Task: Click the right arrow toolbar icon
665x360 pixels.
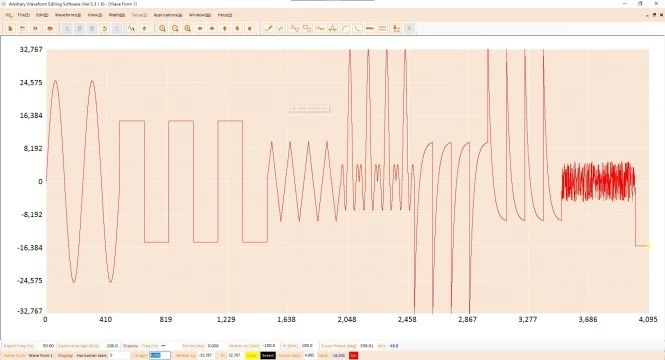Action: [x=212, y=28]
